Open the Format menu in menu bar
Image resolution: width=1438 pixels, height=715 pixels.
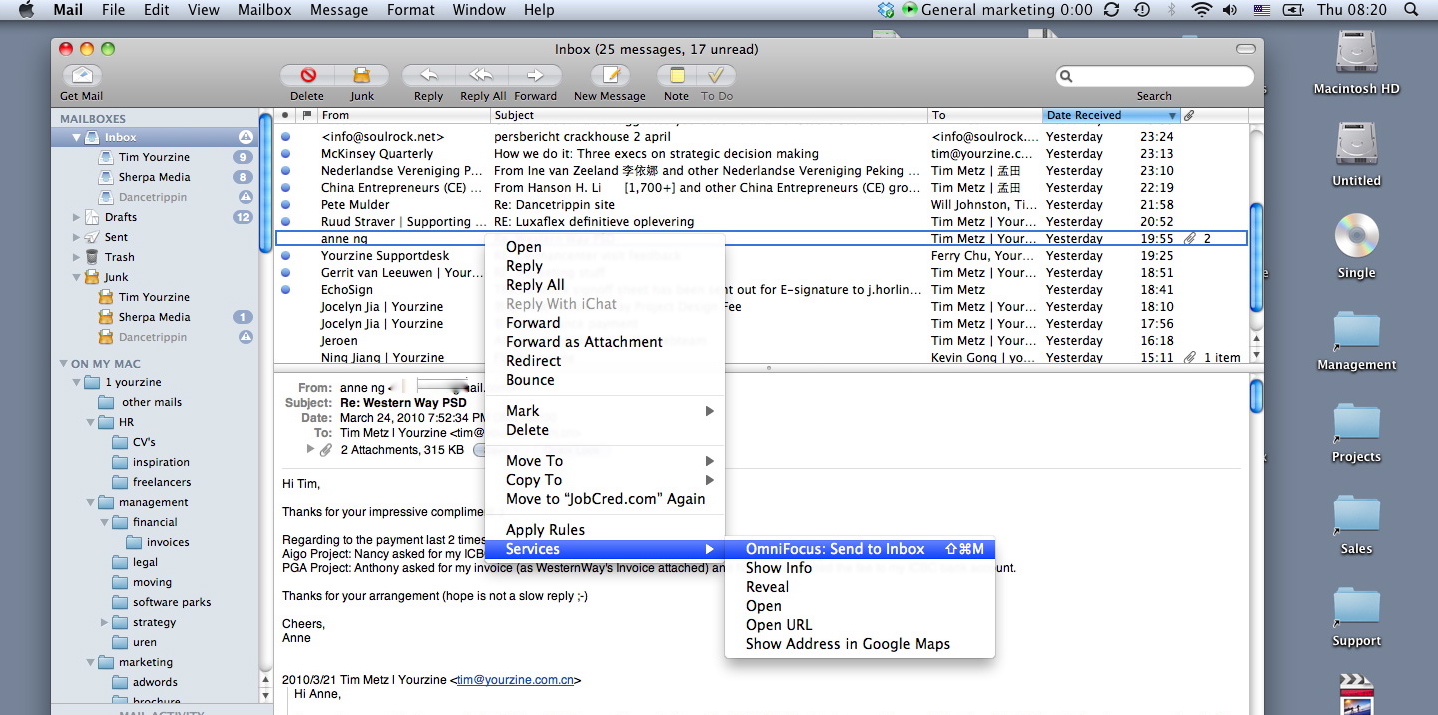pos(410,10)
